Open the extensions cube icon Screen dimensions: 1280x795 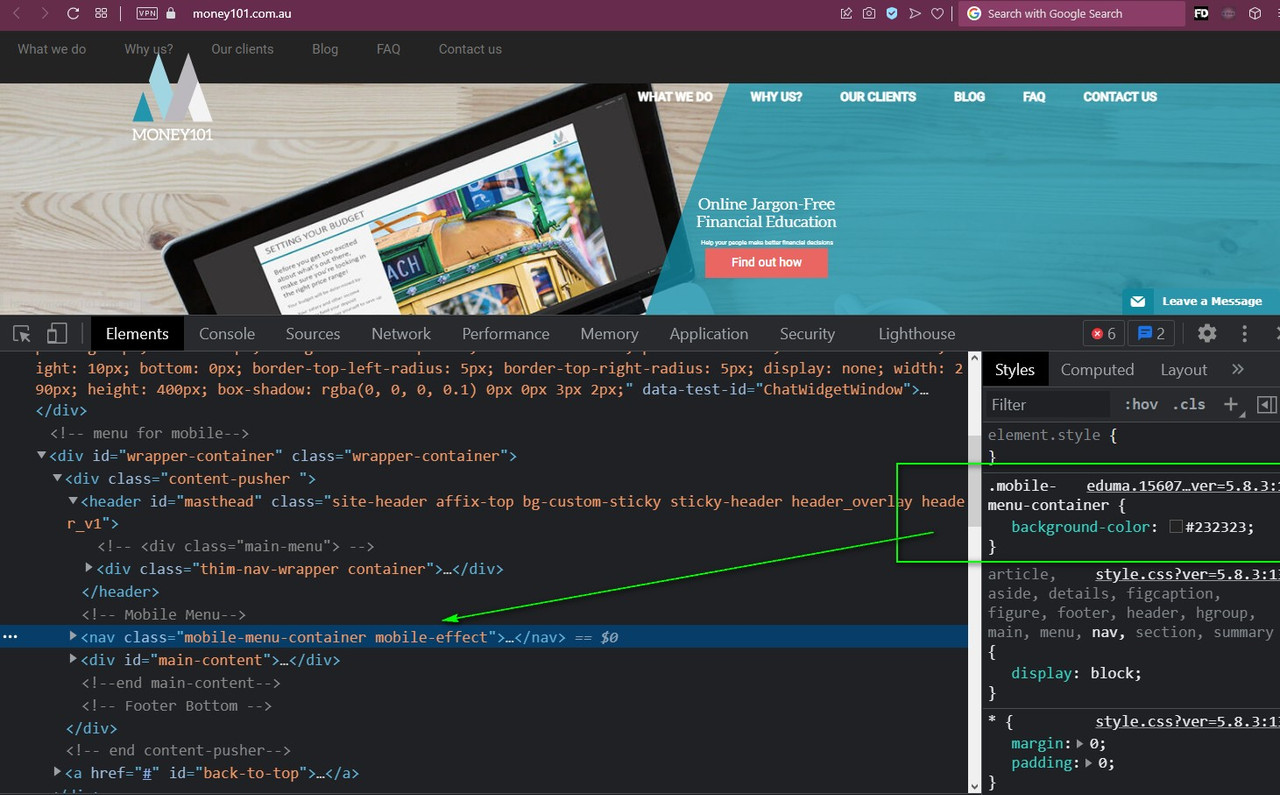(x=1255, y=14)
